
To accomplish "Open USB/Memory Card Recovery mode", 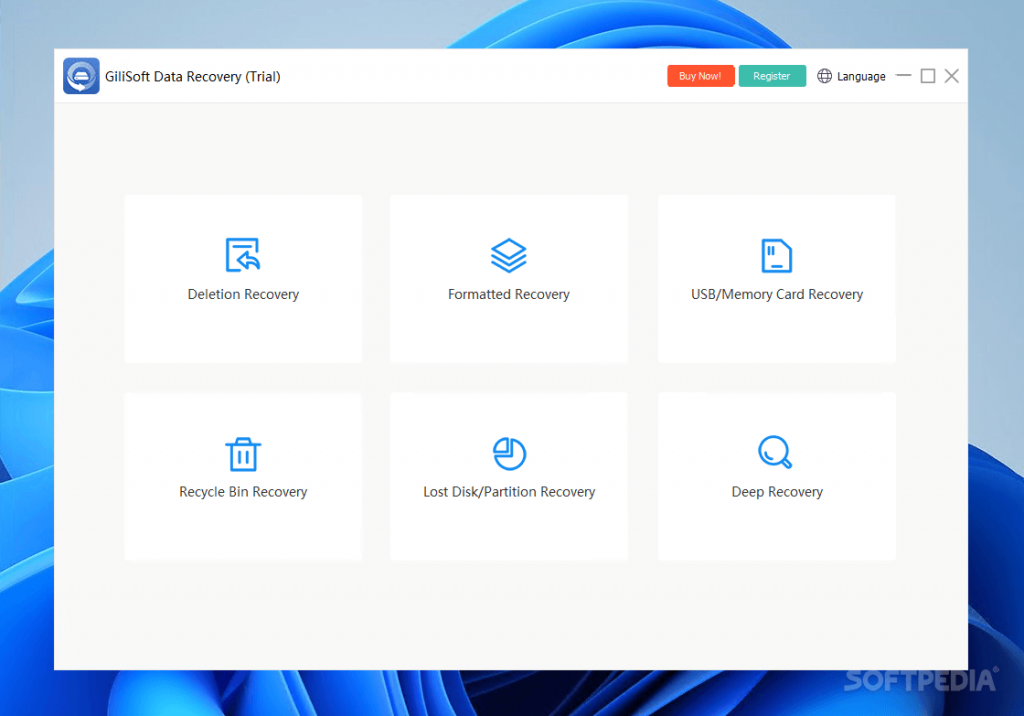I will click(x=777, y=278).
